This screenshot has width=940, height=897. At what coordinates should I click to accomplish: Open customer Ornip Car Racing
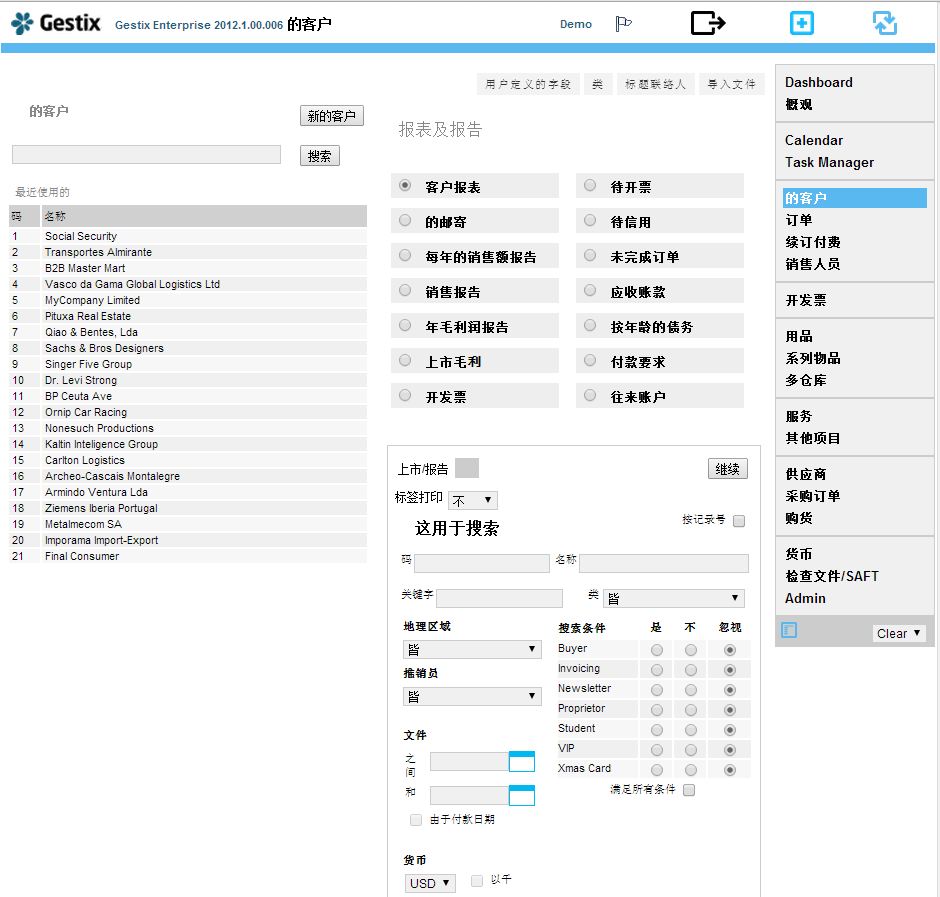click(86, 412)
